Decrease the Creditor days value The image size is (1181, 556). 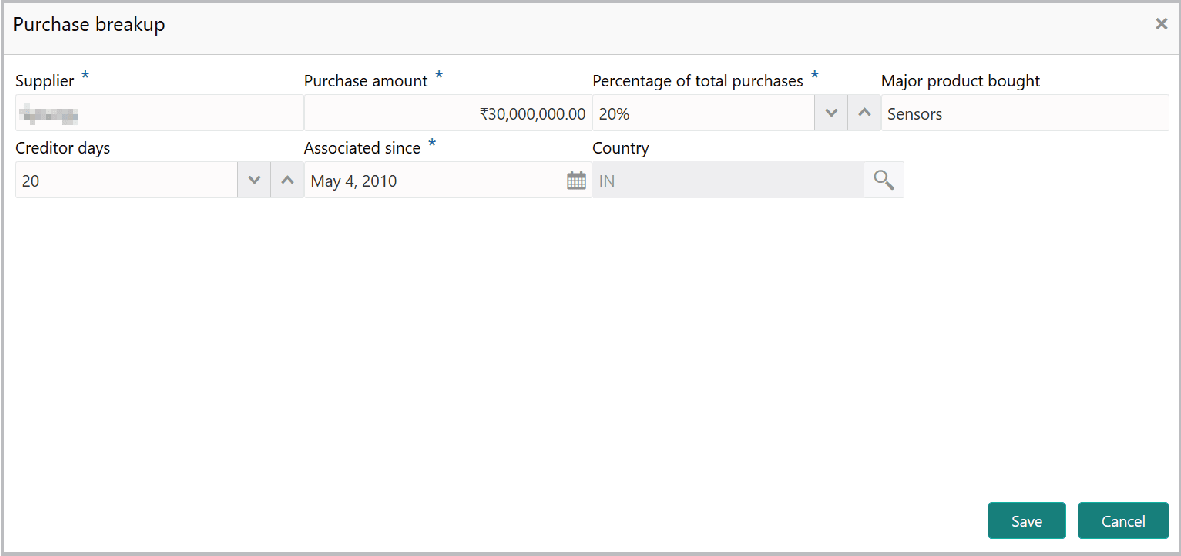pos(254,181)
